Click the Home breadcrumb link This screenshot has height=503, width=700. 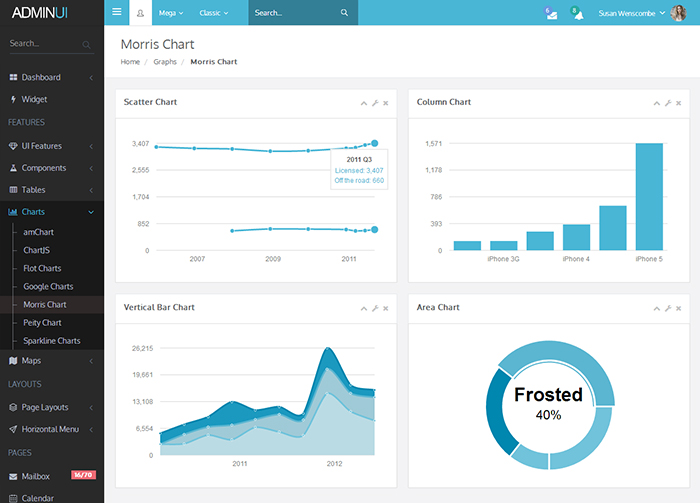[130, 62]
